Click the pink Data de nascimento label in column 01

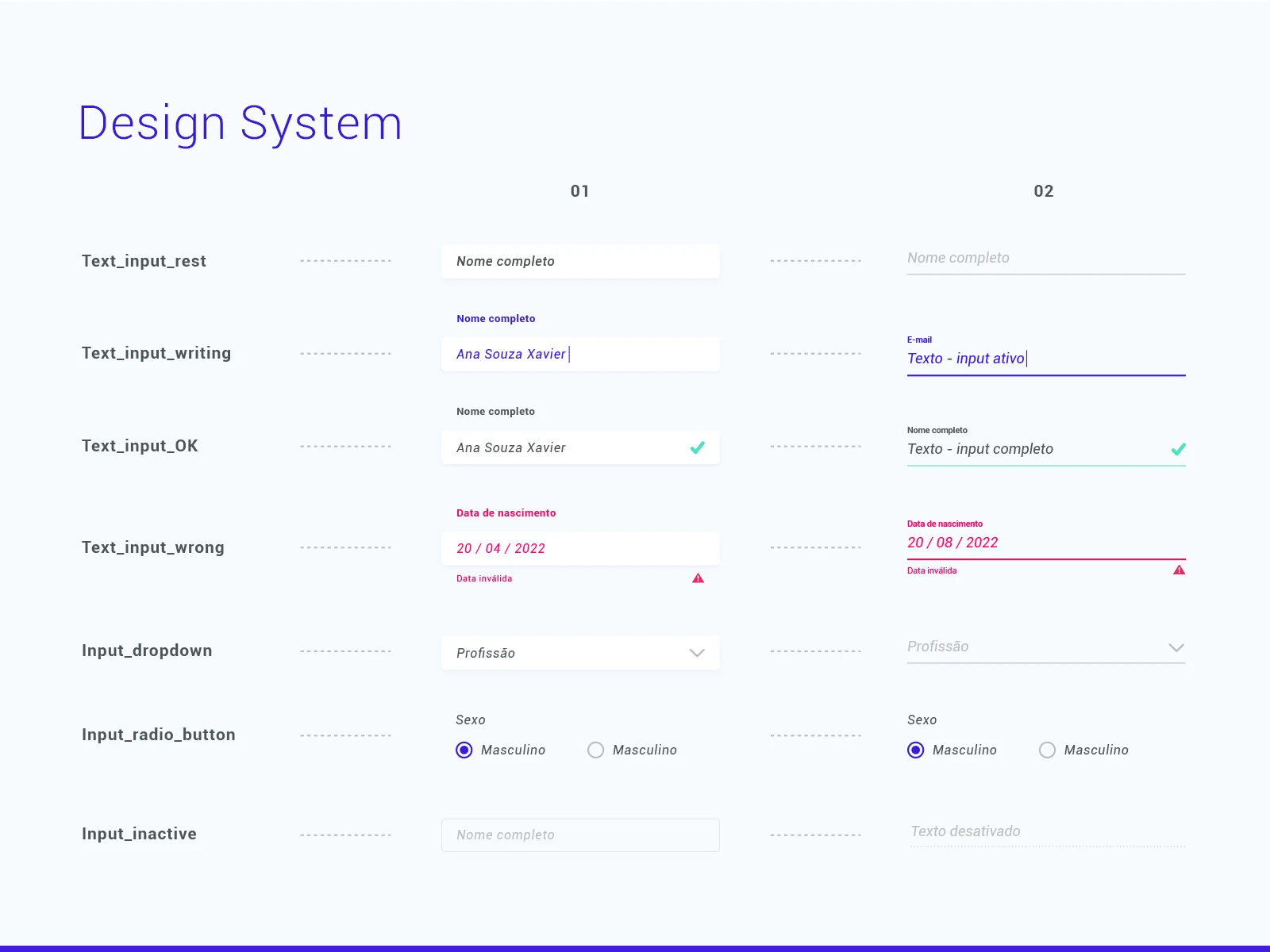tap(506, 512)
